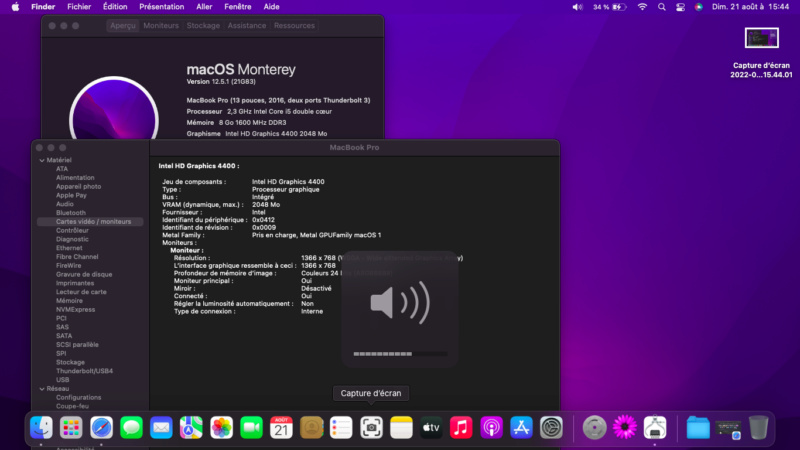Select Ethernet in the sidebar
The height and width of the screenshot is (450, 800).
69,248
